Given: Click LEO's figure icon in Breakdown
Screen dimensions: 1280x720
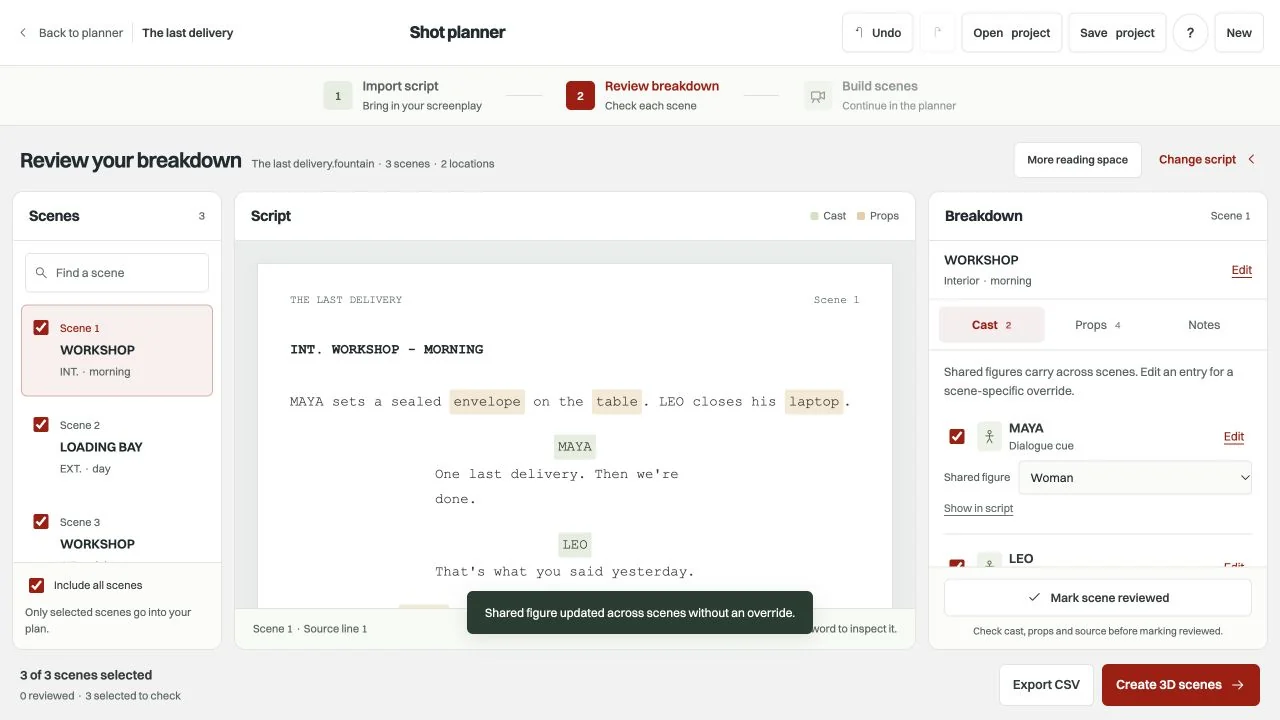Looking at the screenshot, I should coord(989,561).
